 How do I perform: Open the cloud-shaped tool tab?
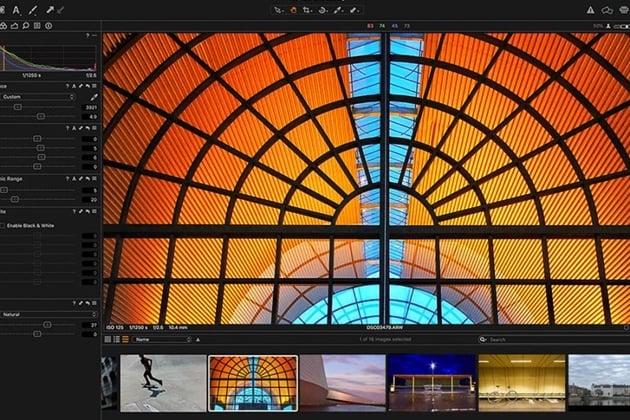(14, 26)
